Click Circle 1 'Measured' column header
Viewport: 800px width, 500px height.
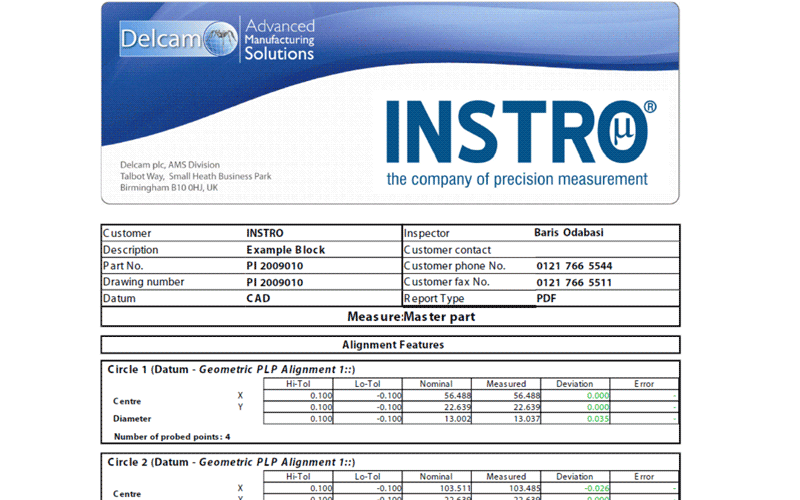pos(506,384)
